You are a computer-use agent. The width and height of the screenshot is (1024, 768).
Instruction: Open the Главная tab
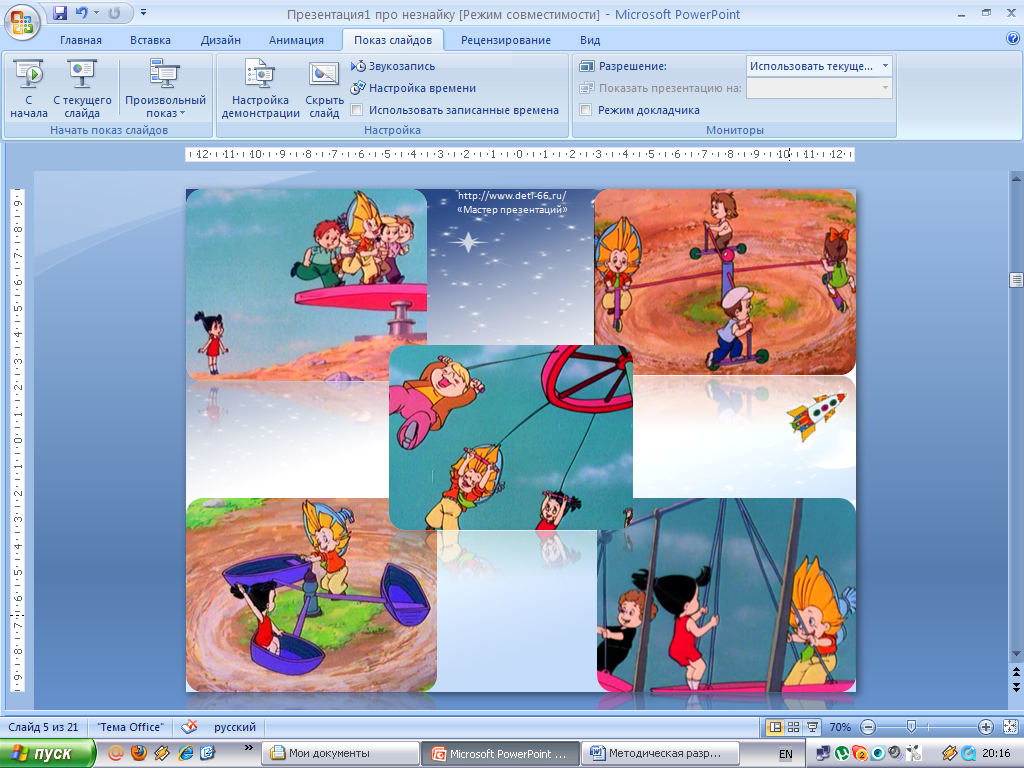[x=81, y=40]
